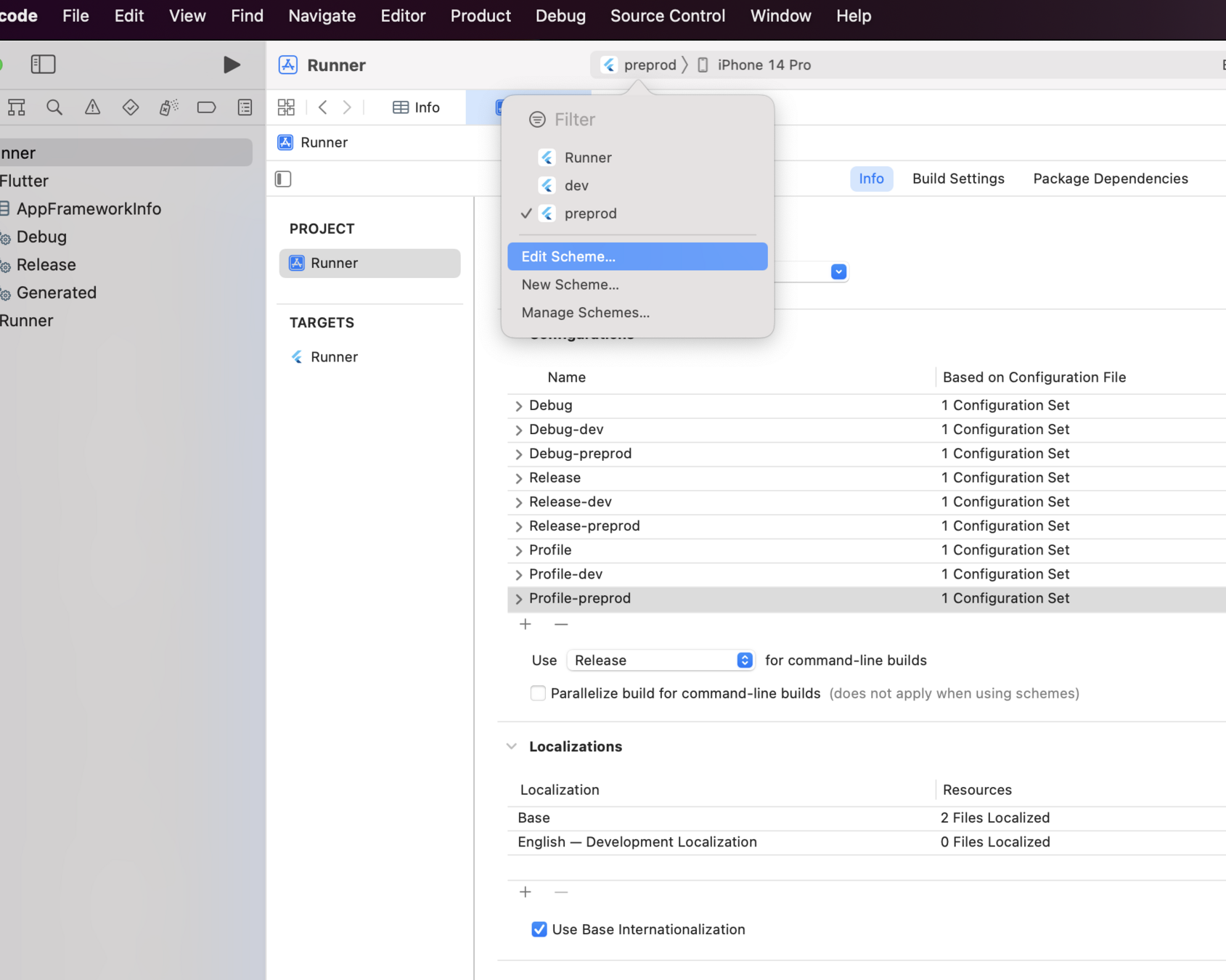
Task: Expand the Release-preprod configuration
Action: coord(518,526)
